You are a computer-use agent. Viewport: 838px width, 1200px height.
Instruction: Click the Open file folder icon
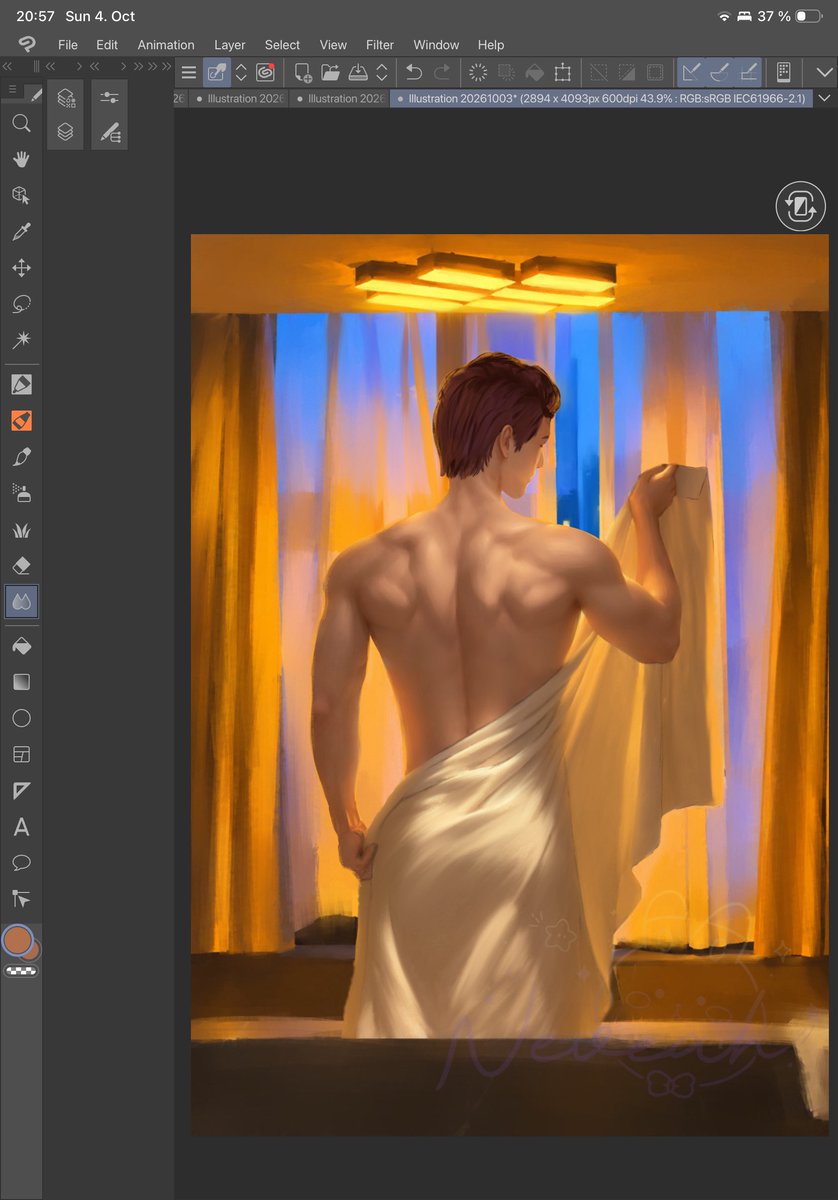330,72
